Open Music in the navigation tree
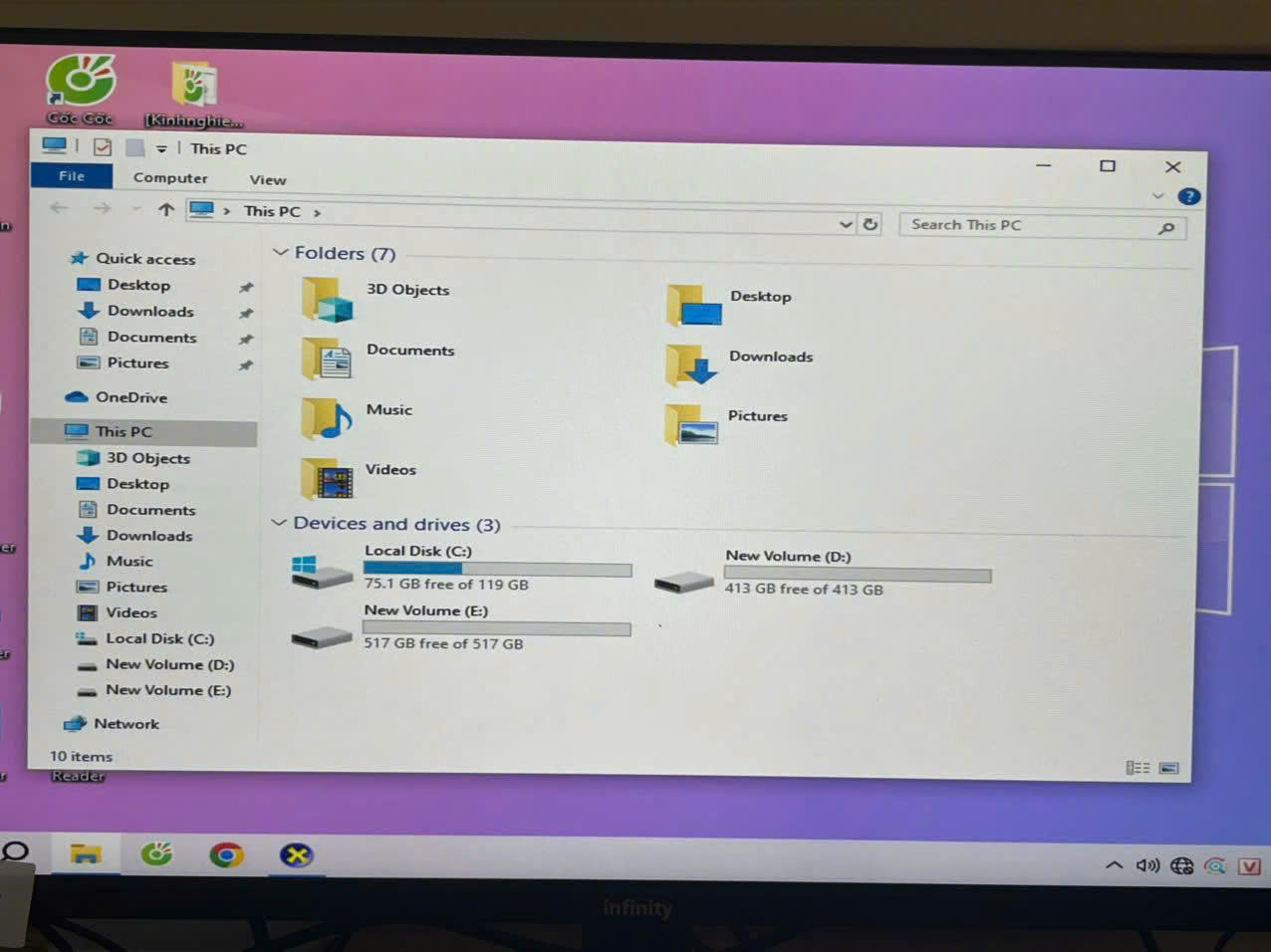This screenshot has width=1271, height=952. pyautogui.click(x=128, y=562)
